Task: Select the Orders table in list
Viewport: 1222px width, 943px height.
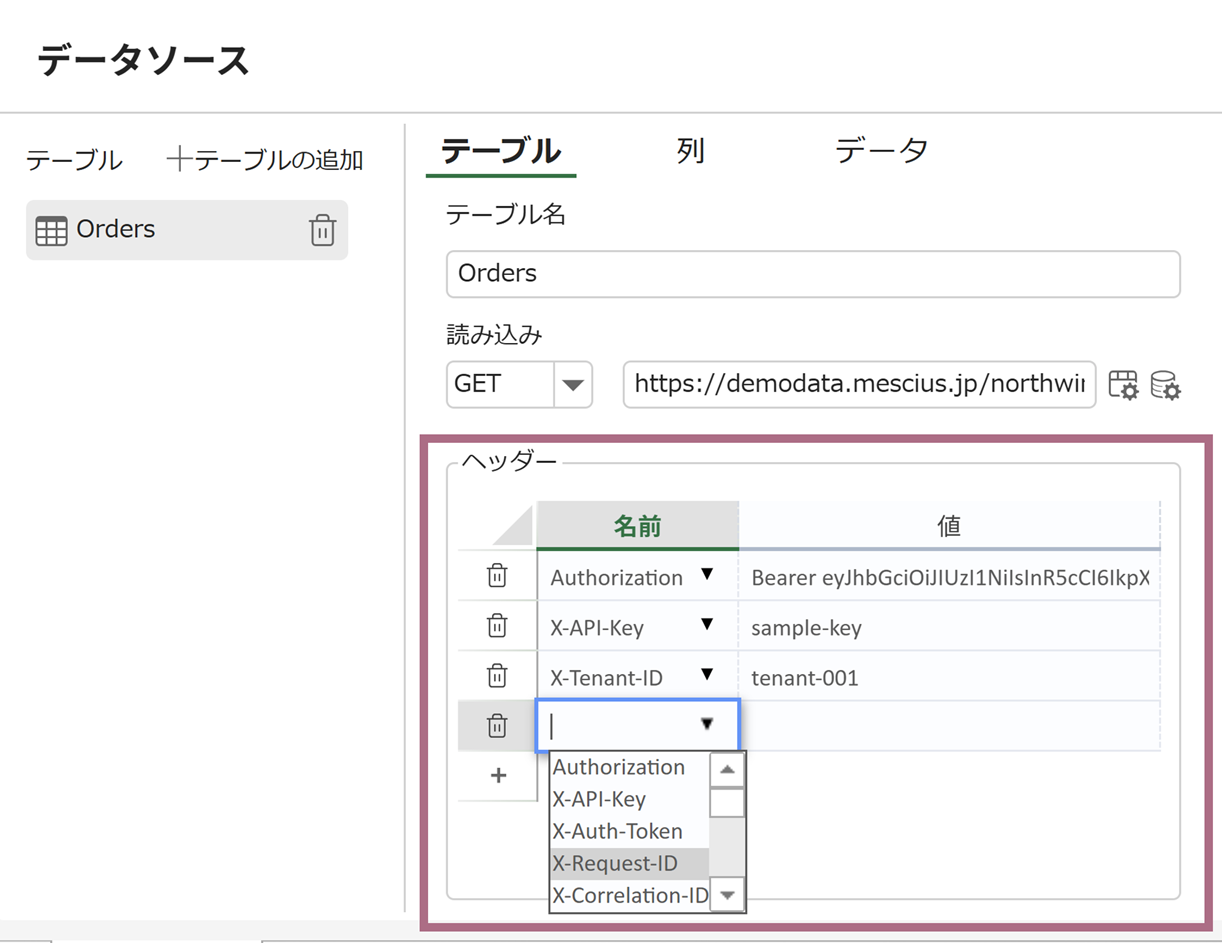Action: tap(187, 230)
